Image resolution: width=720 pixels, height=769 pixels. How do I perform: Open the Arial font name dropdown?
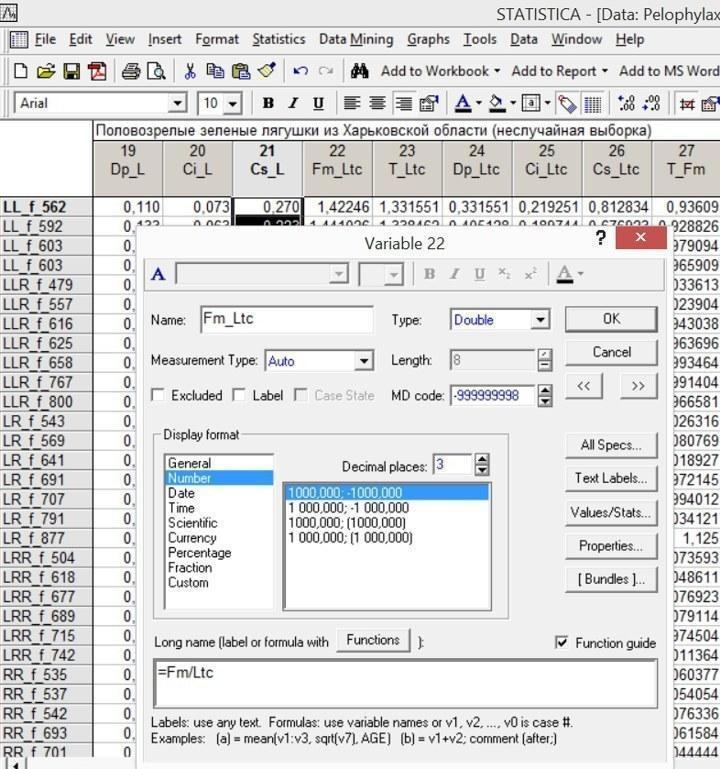(177, 103)
